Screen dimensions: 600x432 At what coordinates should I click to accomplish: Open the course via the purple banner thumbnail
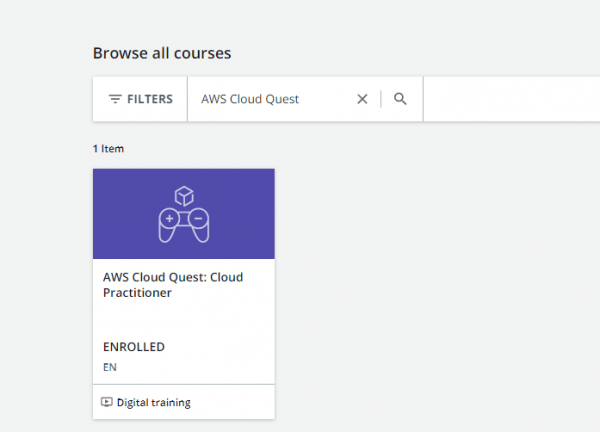pyautogui.click(x=240, y=214)
